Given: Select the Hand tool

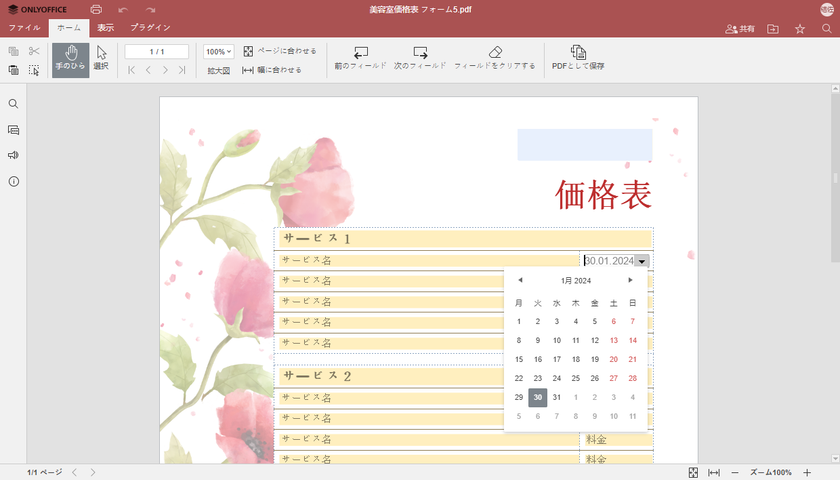Looking at the screenshot, I should tap(70, 58).
